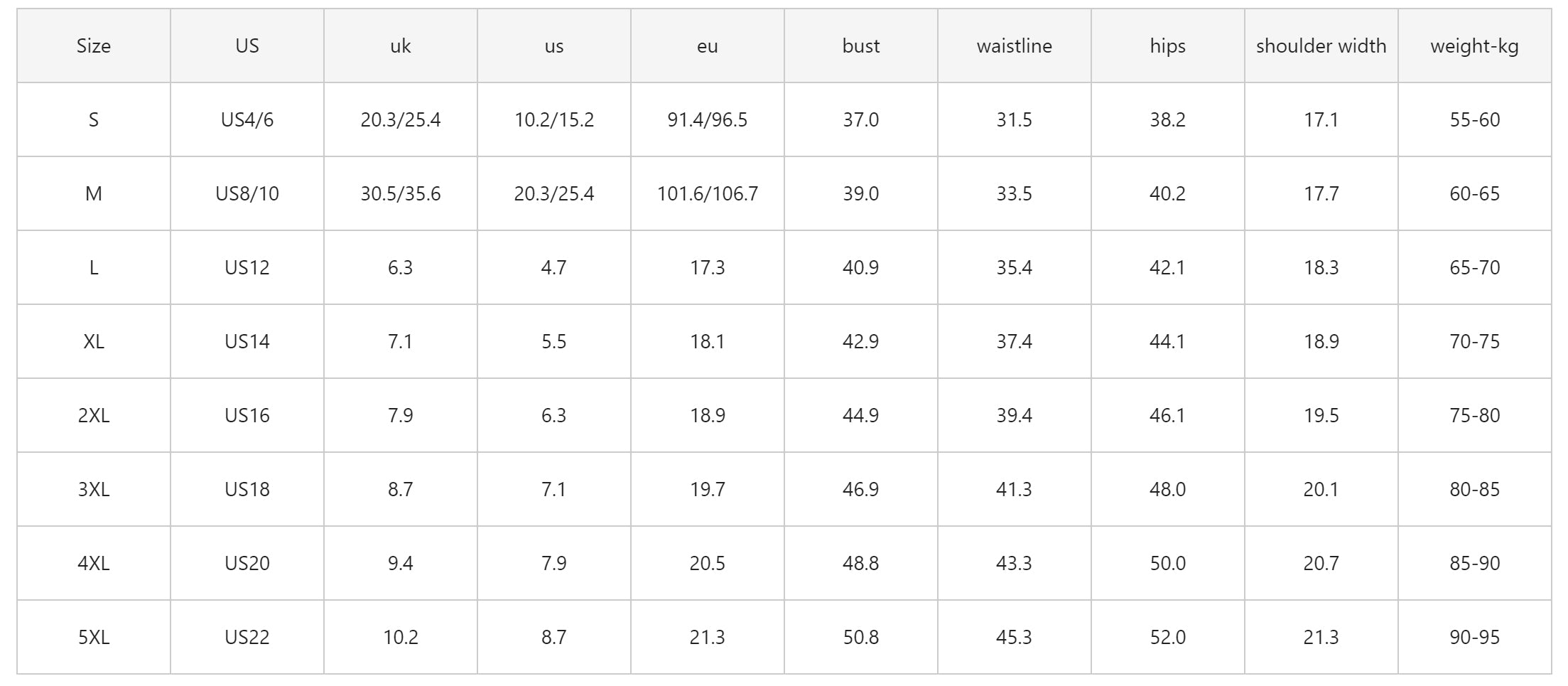Select the M size row label
The image size is (1568, 686).
point(94,194)
